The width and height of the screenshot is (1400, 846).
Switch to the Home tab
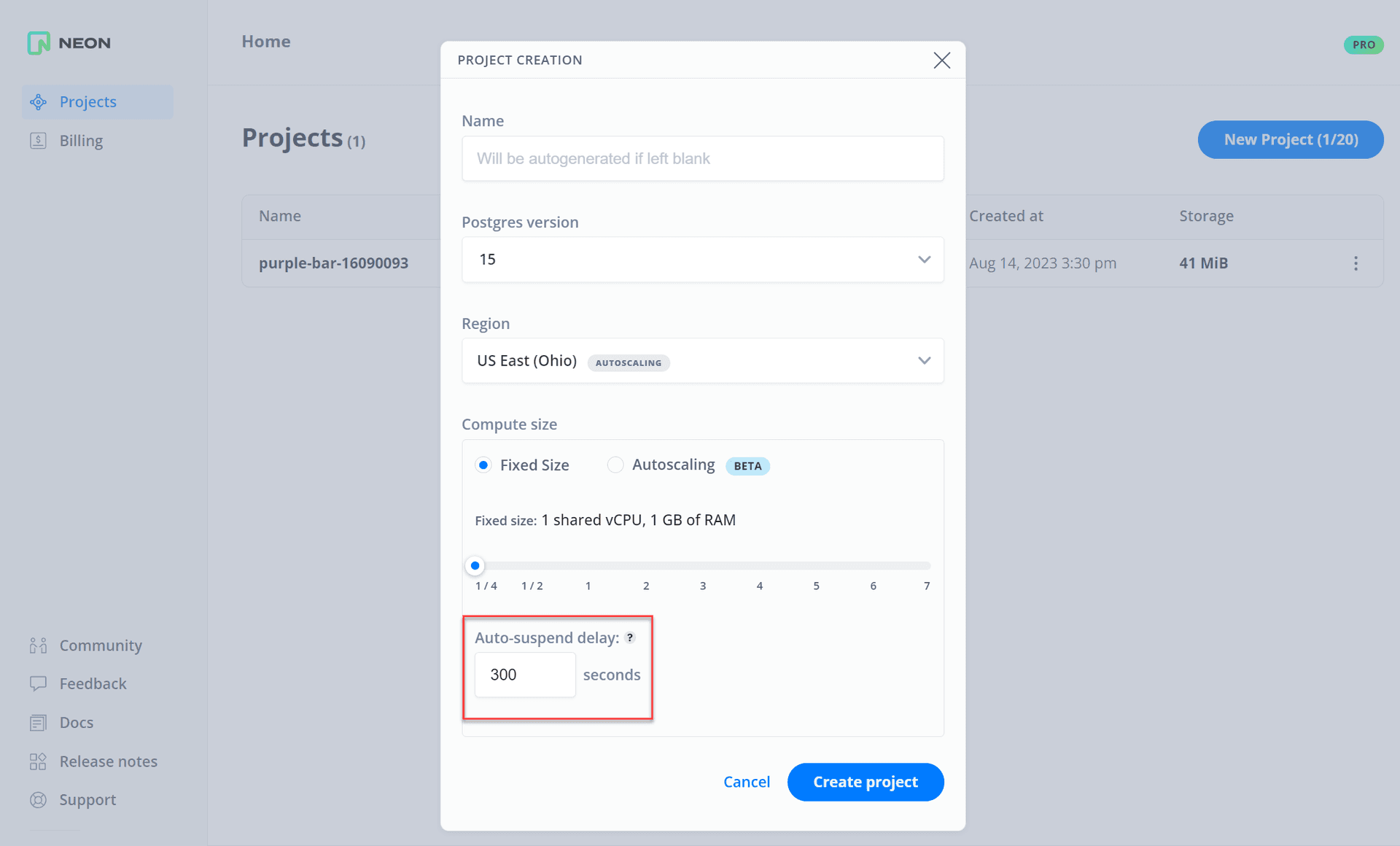(x=265, y=42)
